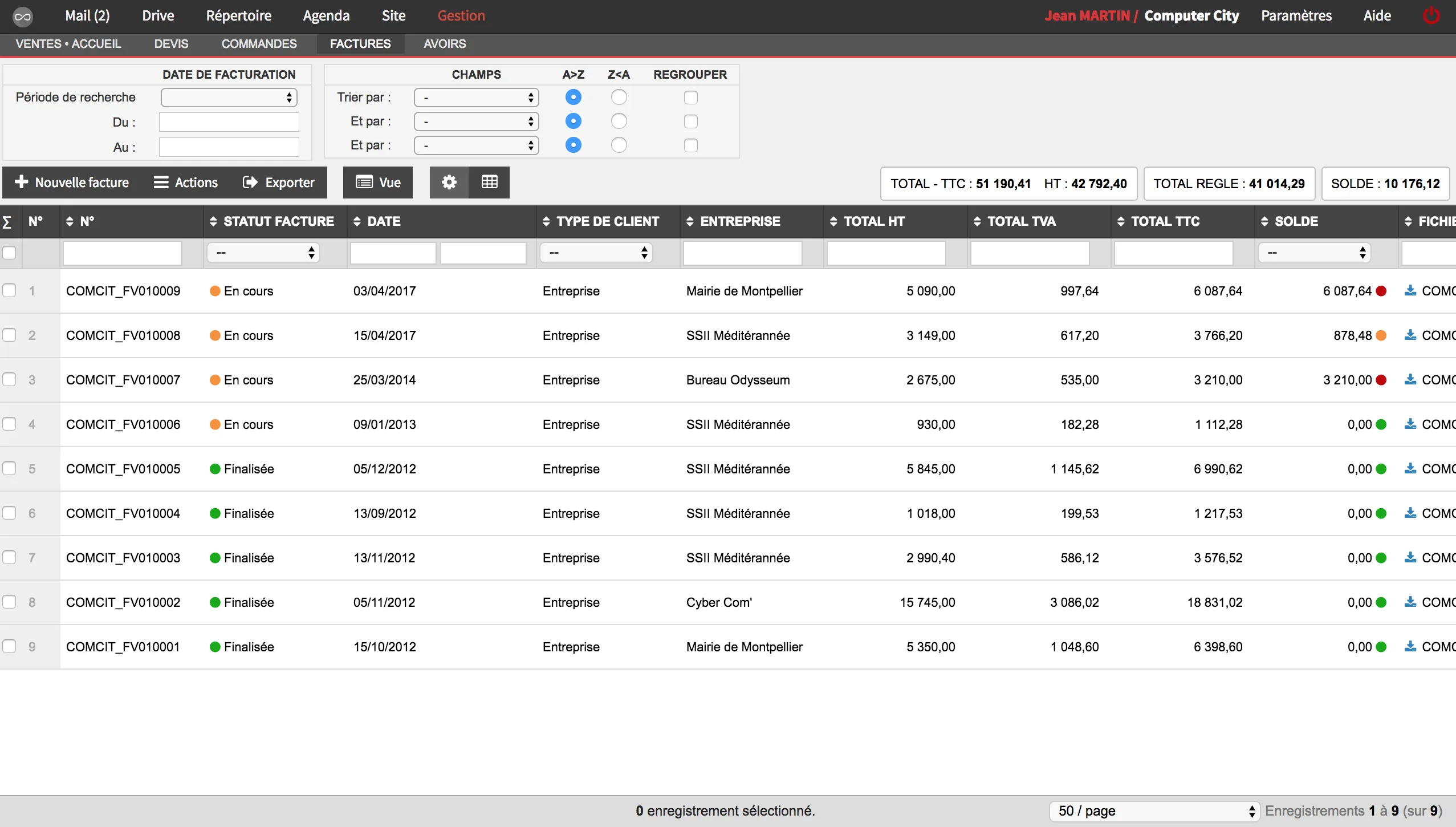
Task: Sort by SOLDE column arrows
Action: (1264, 221)
